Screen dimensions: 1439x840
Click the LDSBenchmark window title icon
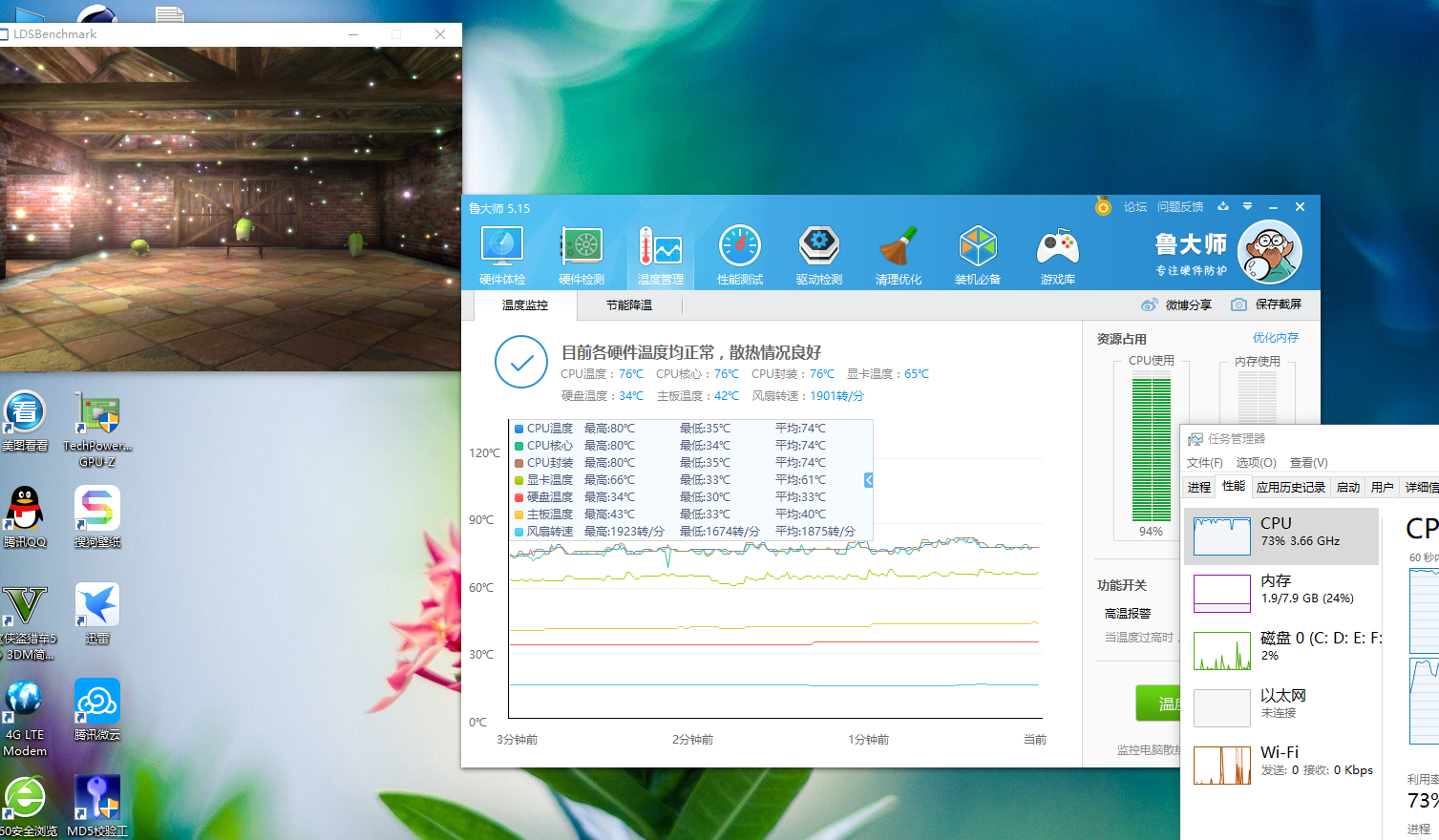(x=4, y=34)
